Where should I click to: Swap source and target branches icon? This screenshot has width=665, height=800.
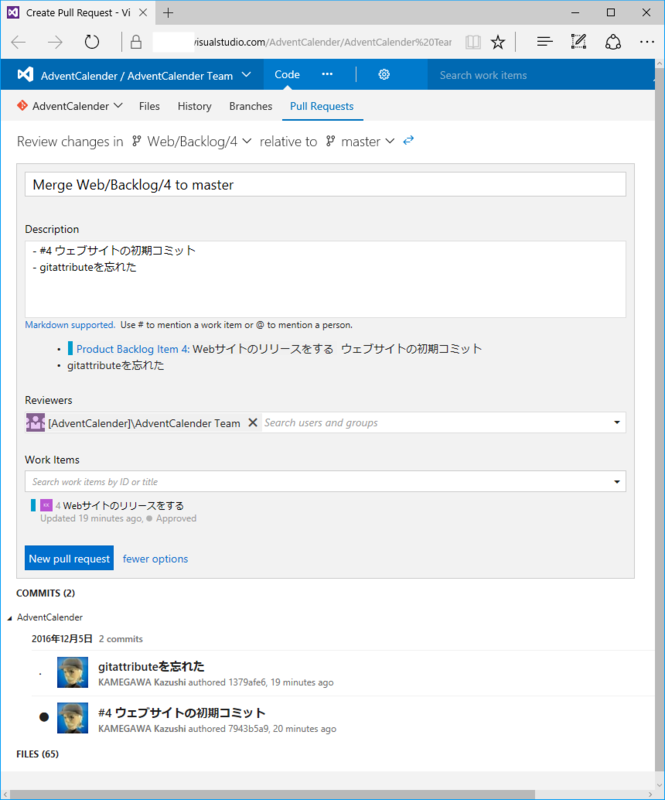[x=408, y=140]
